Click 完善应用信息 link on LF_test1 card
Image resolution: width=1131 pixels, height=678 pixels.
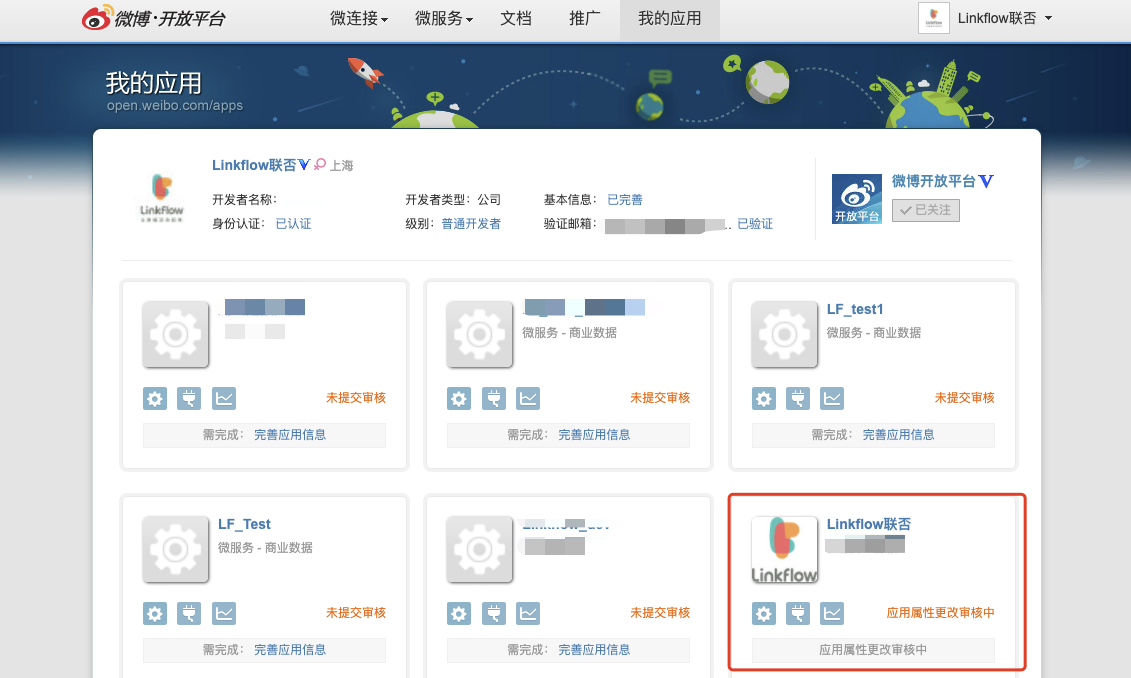[x=898, y=435]
